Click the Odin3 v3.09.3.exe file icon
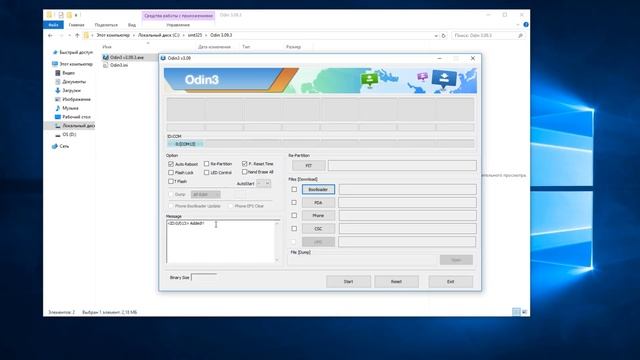This screenshot has width=640, height=360. [x=105, y=57]
